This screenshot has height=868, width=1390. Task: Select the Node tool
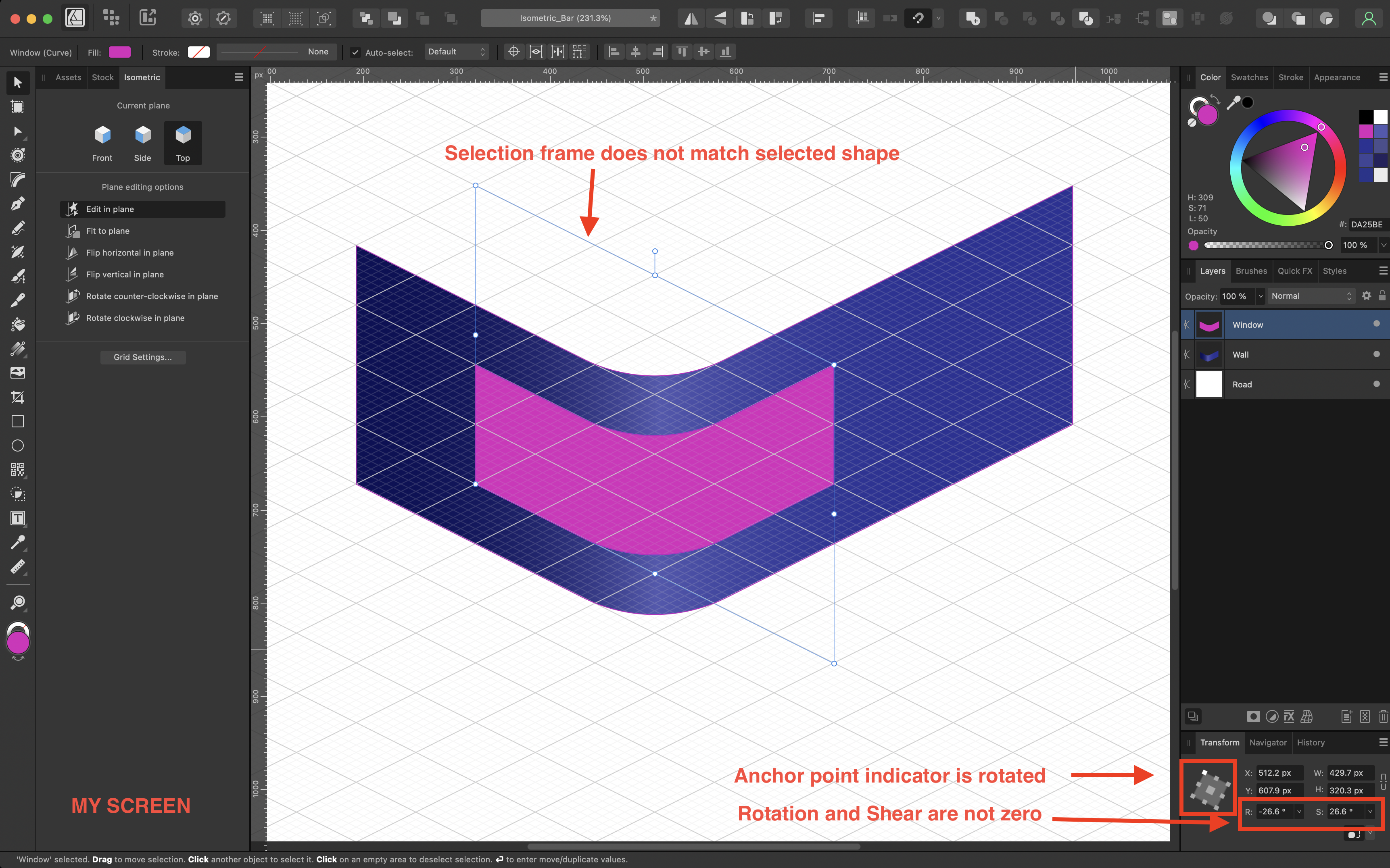tap(18, 131)
